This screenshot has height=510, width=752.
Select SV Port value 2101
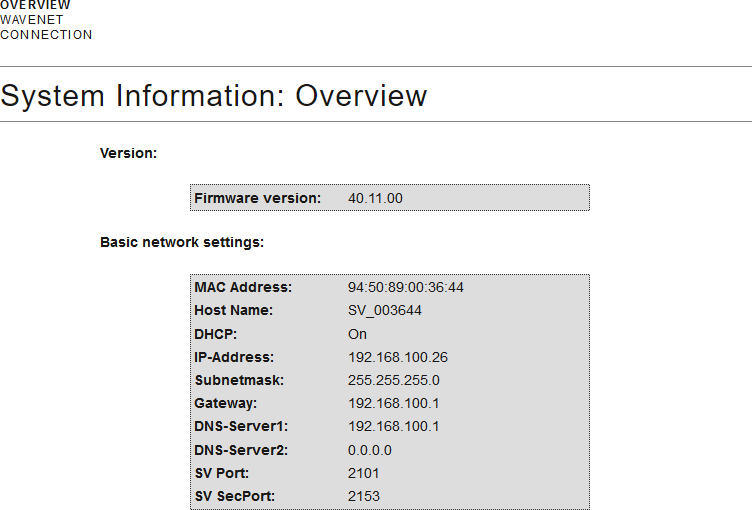tap(363, 473)
